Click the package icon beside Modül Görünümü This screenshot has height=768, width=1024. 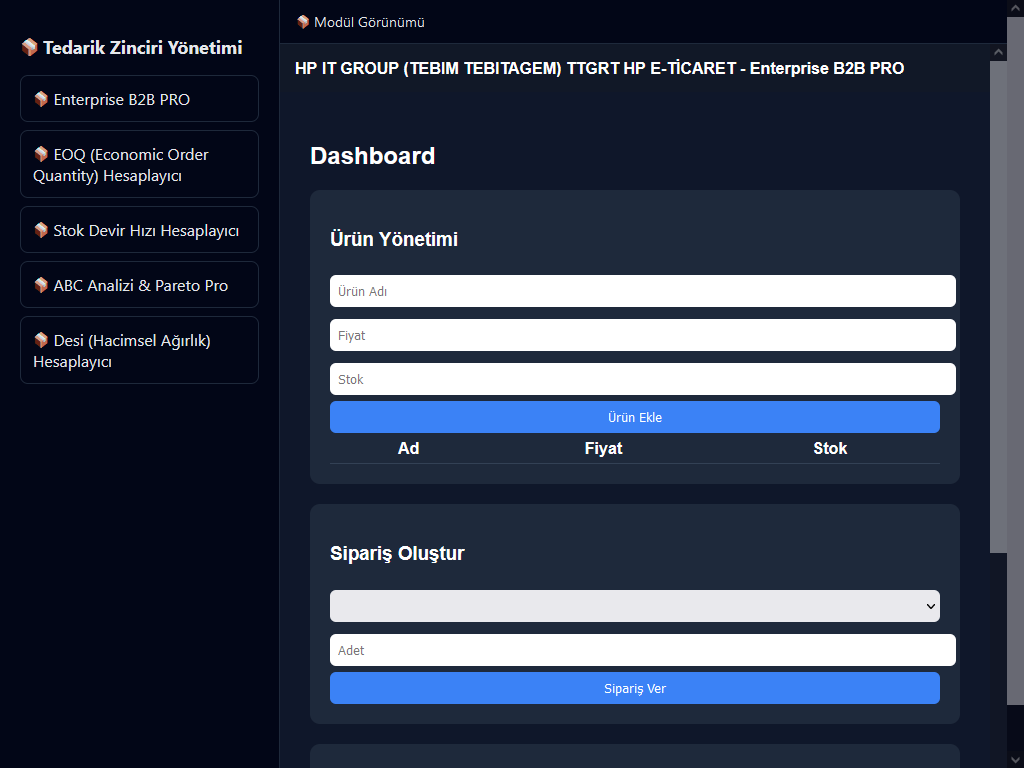click(303, 22)
